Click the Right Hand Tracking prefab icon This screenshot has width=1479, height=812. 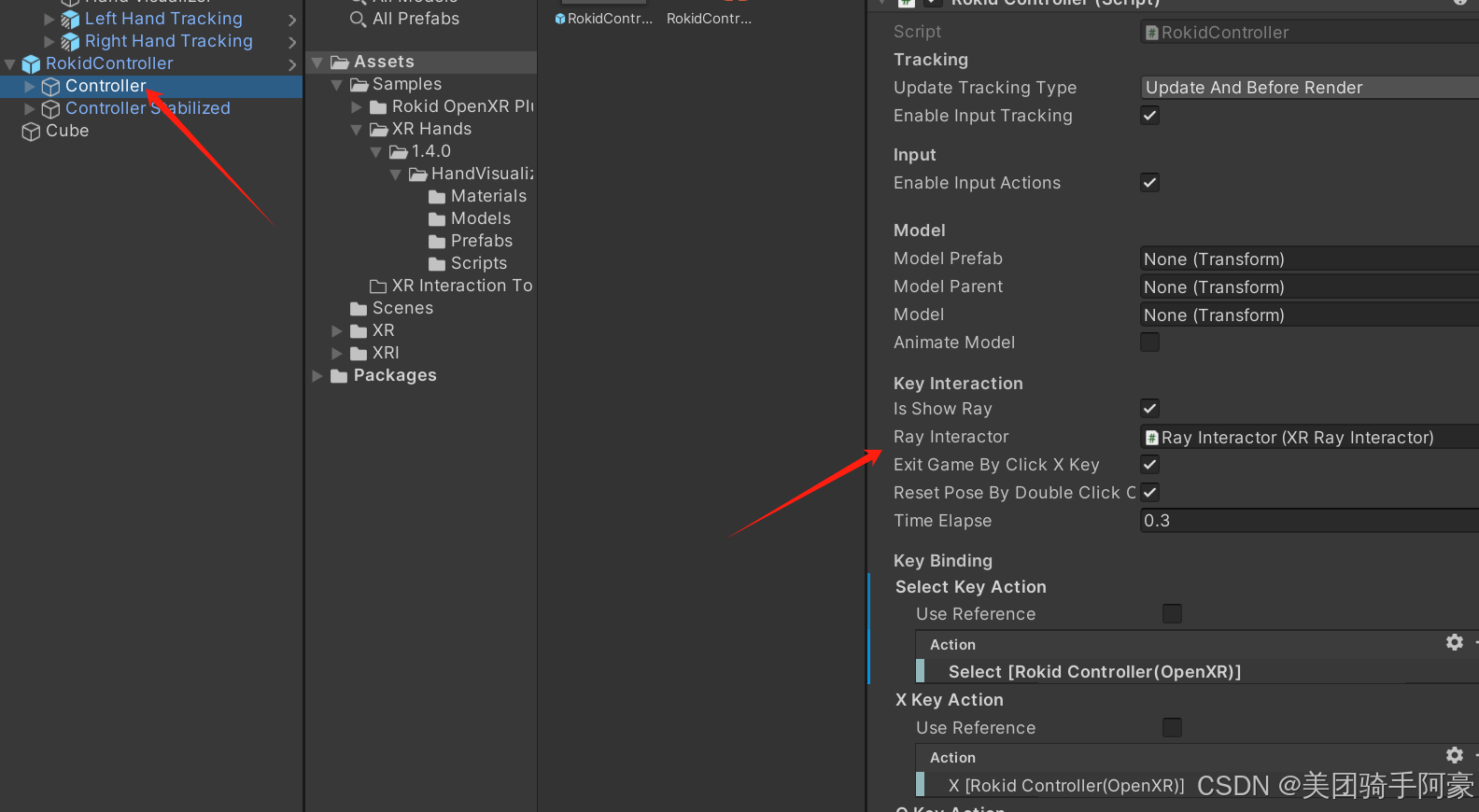coord(70,41)
